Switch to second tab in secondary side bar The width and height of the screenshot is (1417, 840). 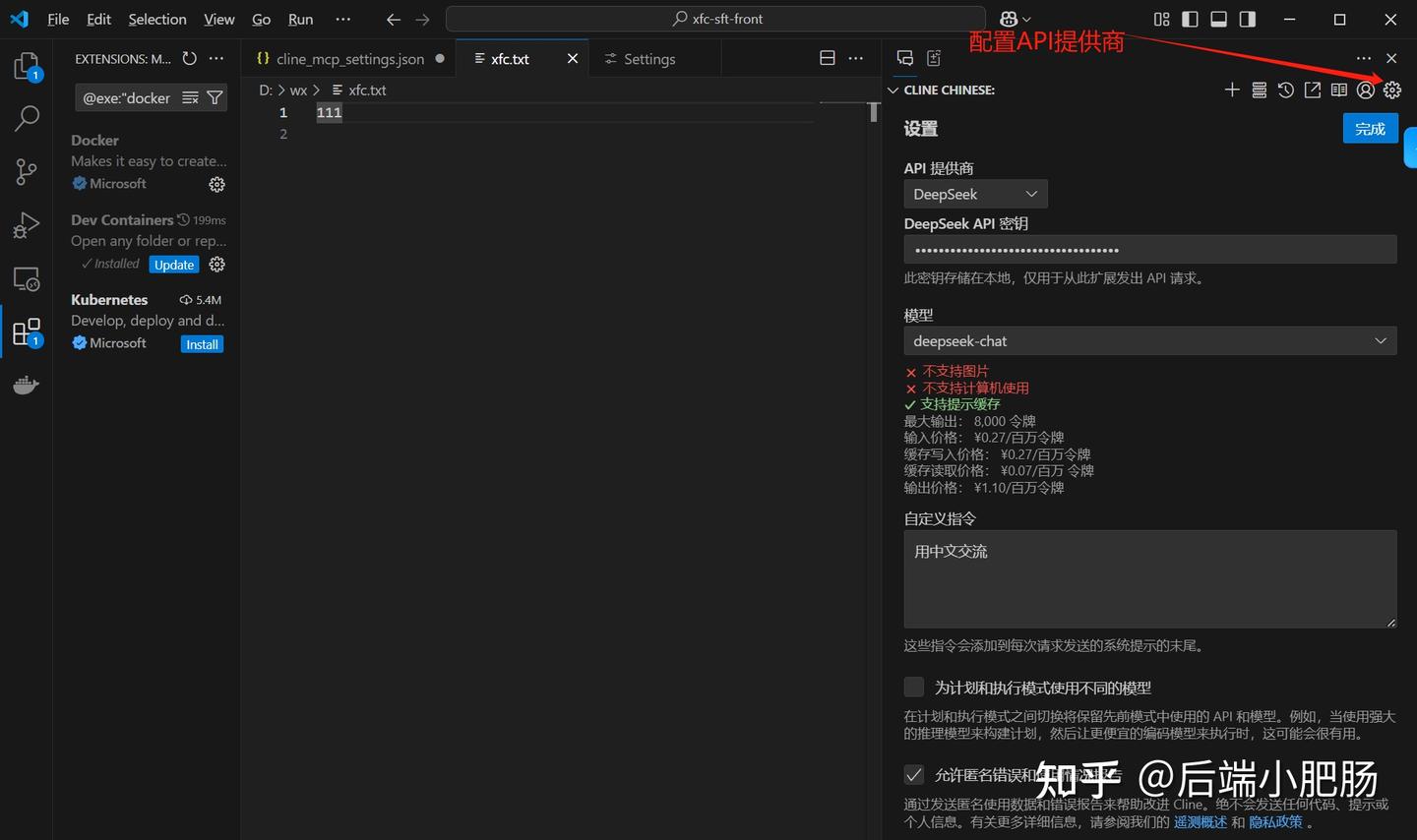934,59
